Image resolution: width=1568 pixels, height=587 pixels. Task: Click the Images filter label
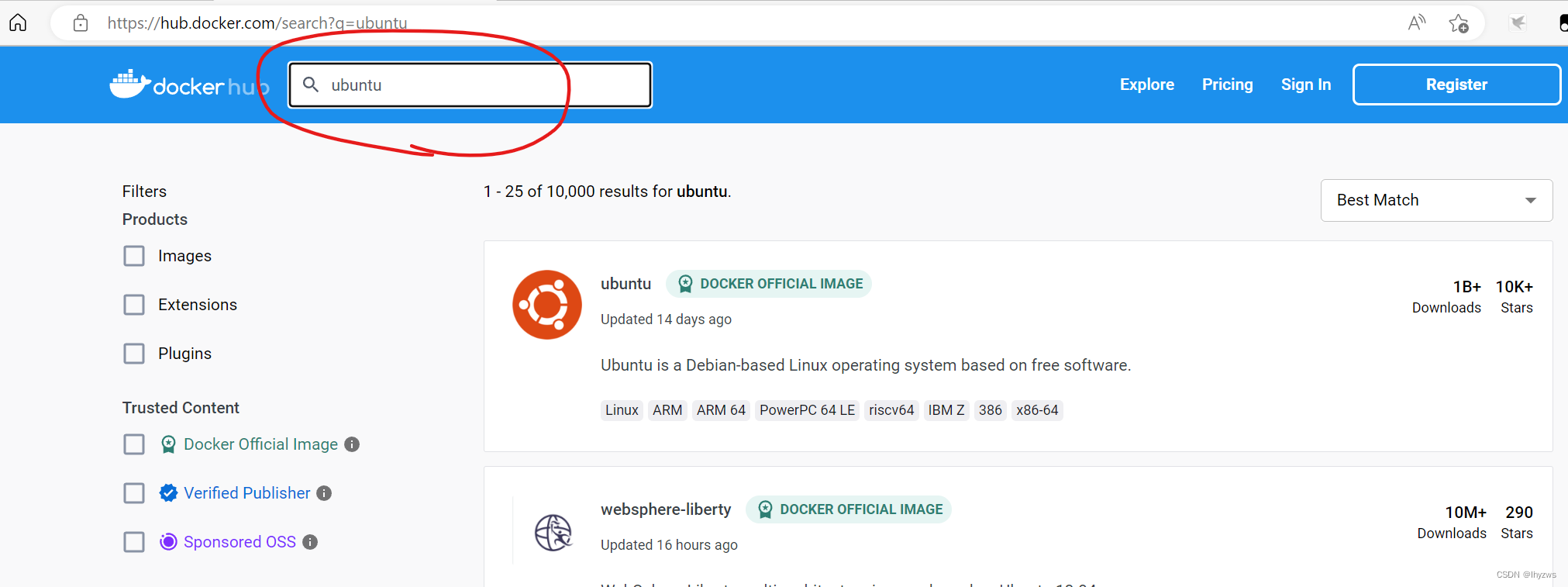pyautogui.click(x=184, y=256)
